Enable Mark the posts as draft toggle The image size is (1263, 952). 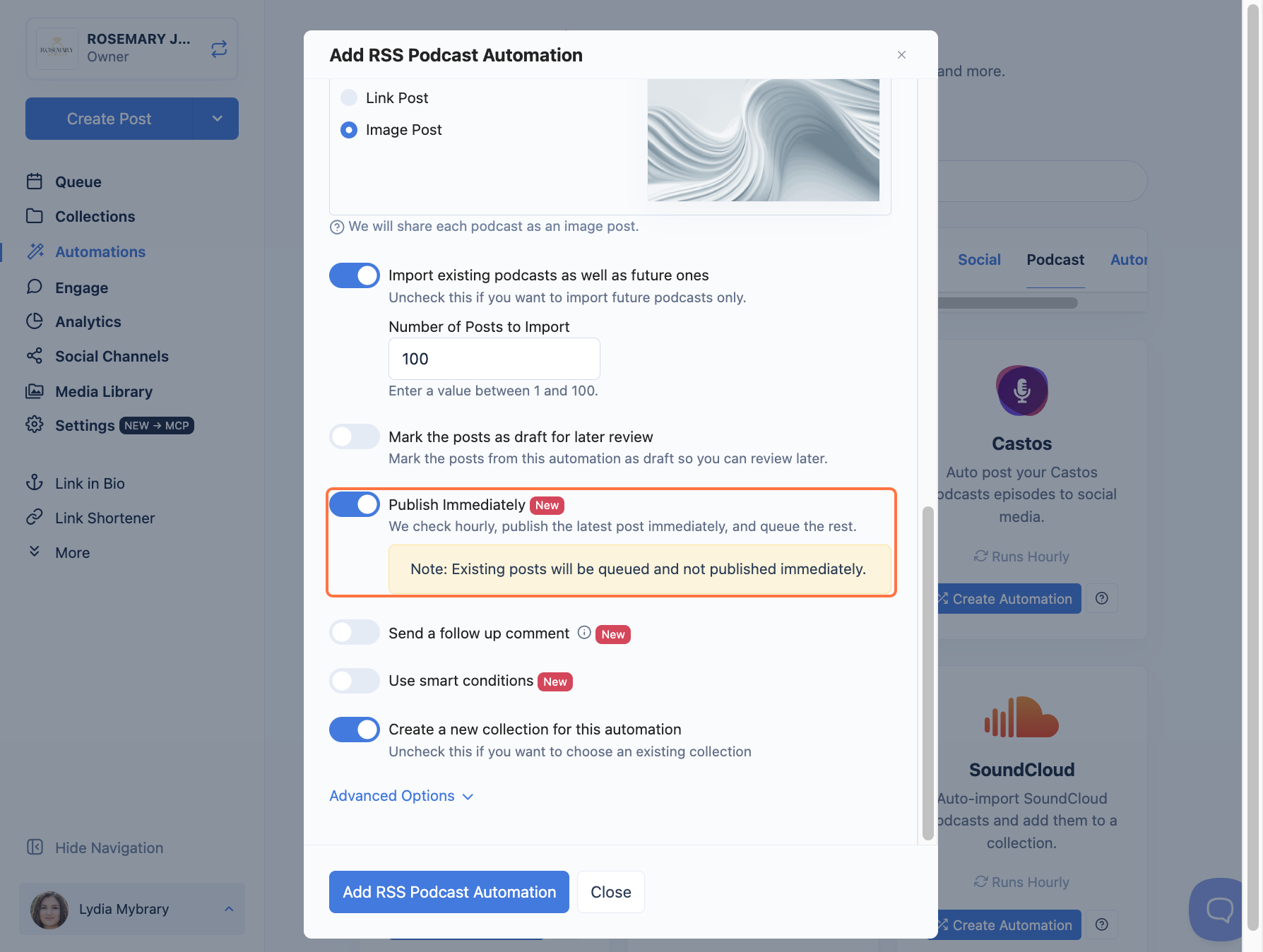[x=355, y=436]
